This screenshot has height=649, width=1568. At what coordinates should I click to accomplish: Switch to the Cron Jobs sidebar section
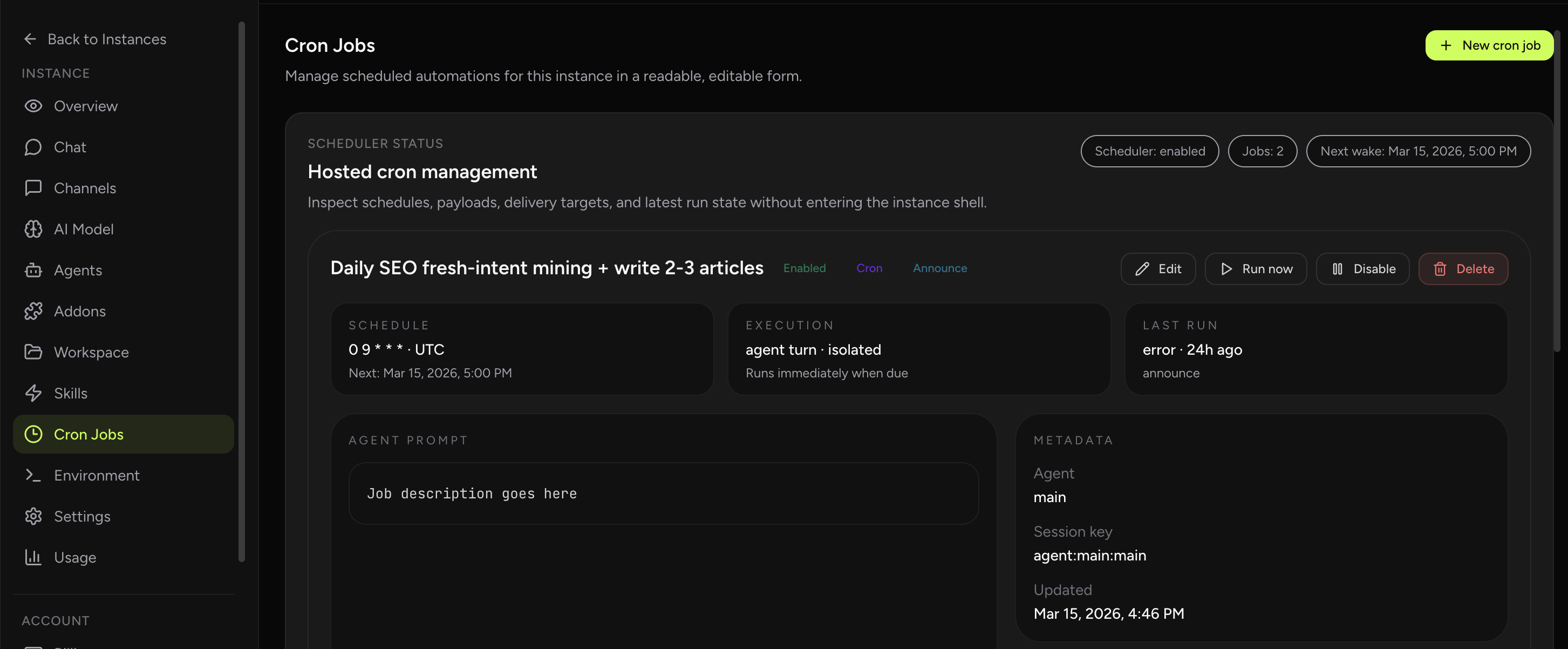click(x=88, y=434)
